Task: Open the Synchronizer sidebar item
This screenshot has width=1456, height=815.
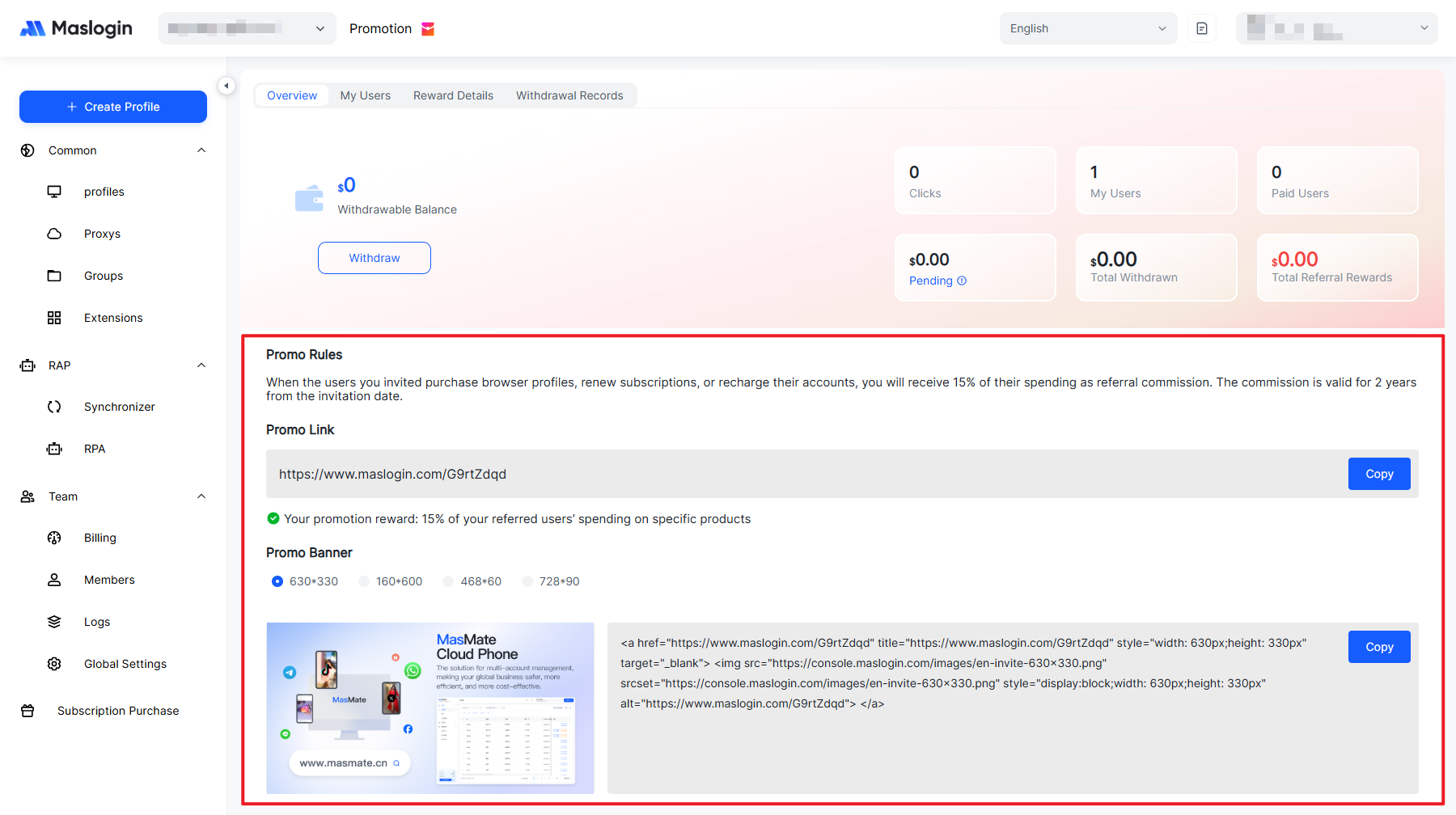Action: point(119,407)
